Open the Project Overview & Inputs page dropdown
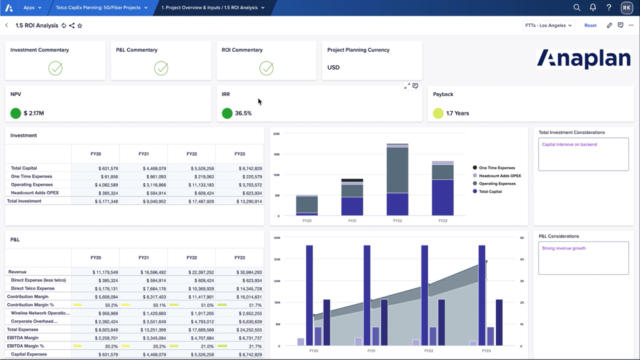Screen dimensions: 640x360 coord(213,8)
